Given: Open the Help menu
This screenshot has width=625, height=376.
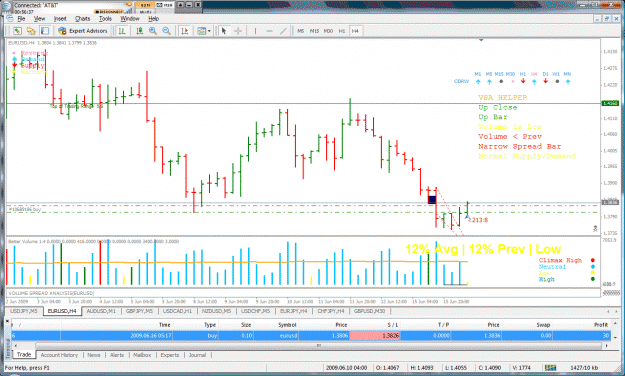Looking at the screenshot, I should pos(153,19).
